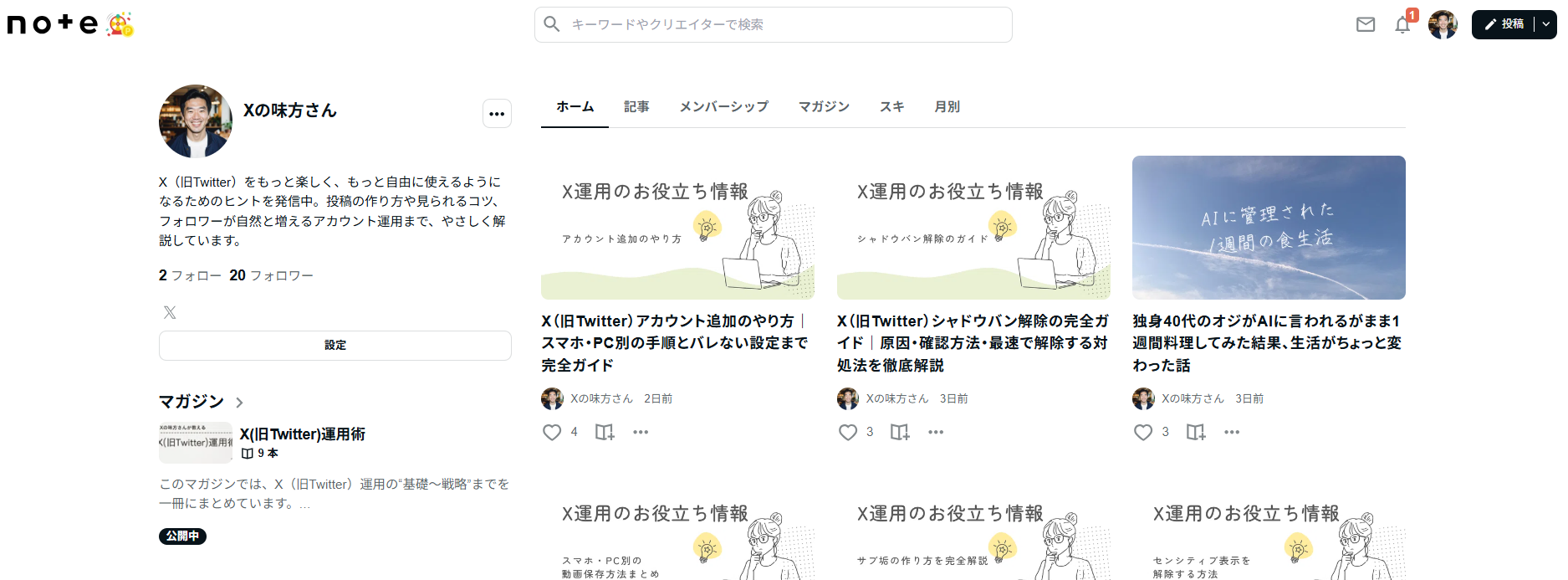Add the シャドウバン article to a magazine
1568x580 pixels.
pos(900,432)
